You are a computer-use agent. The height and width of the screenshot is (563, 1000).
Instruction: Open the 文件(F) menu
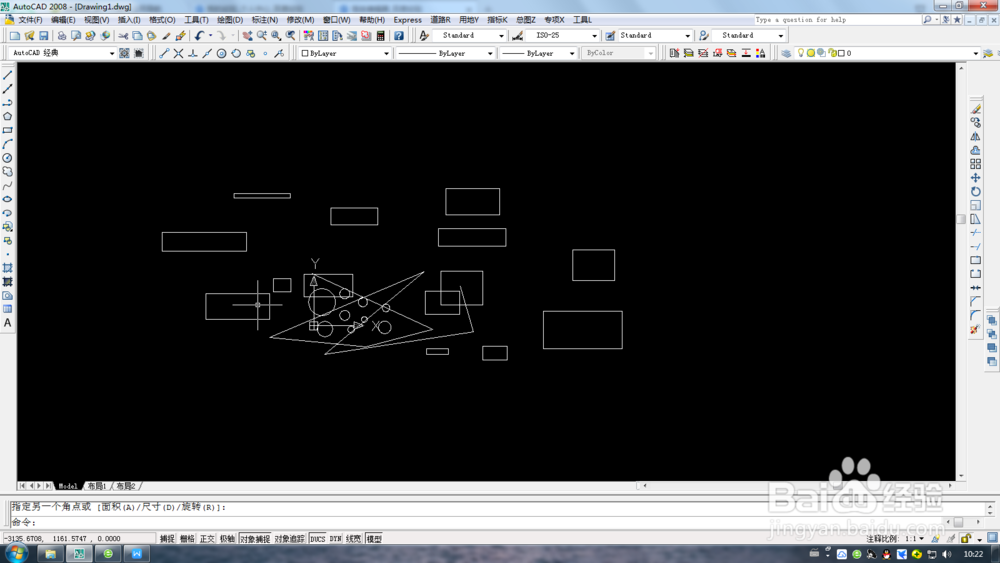coord(30,20)
